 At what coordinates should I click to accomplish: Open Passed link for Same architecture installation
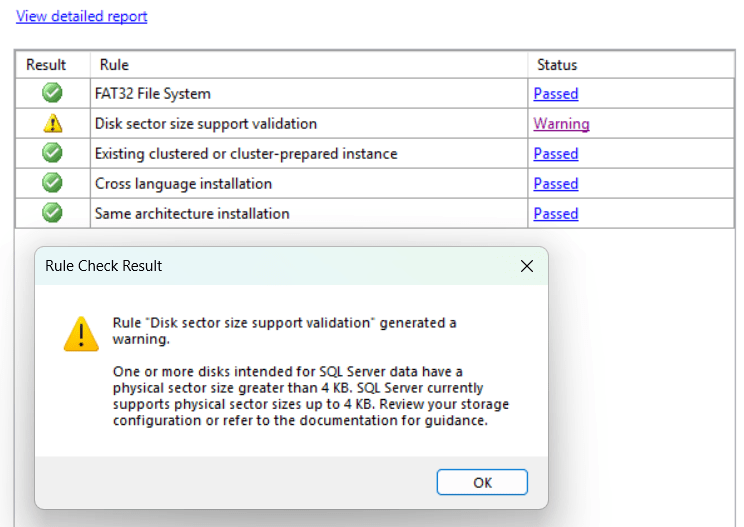(x=556, y=214)
